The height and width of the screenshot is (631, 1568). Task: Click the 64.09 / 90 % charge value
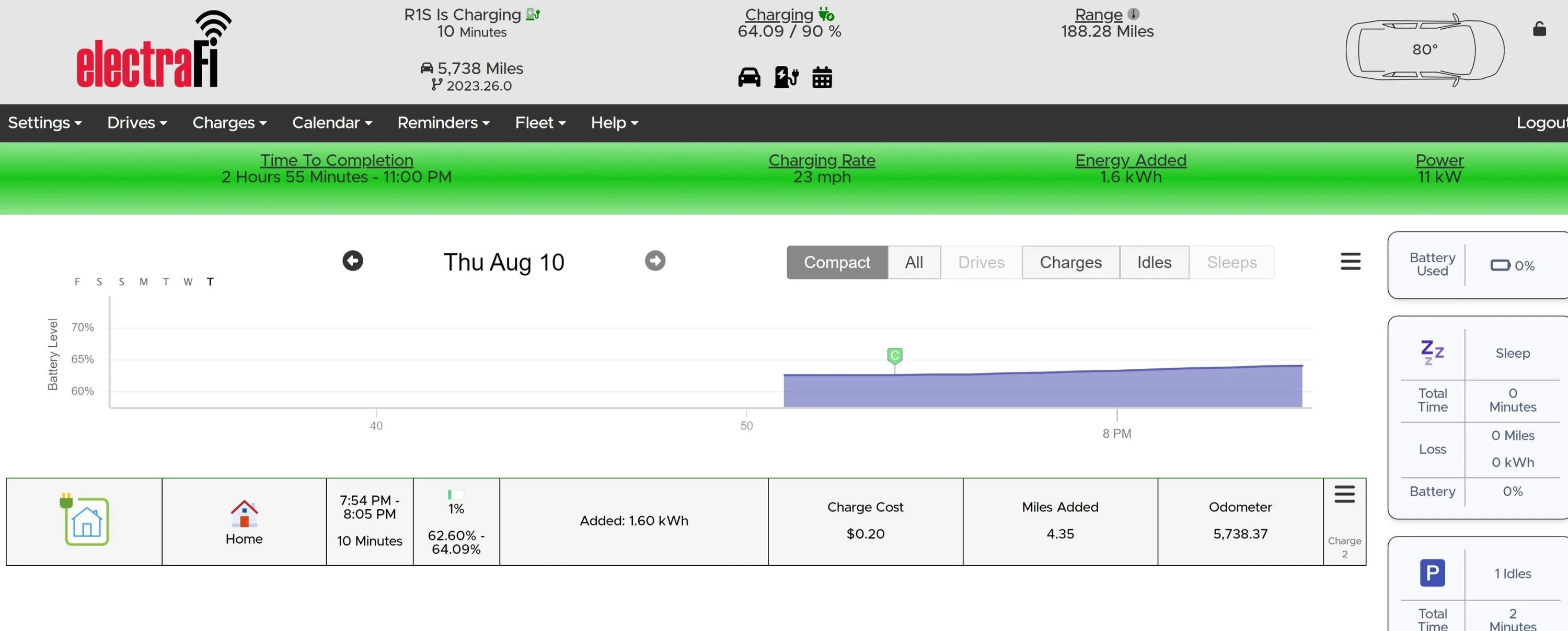click(789, 31)
